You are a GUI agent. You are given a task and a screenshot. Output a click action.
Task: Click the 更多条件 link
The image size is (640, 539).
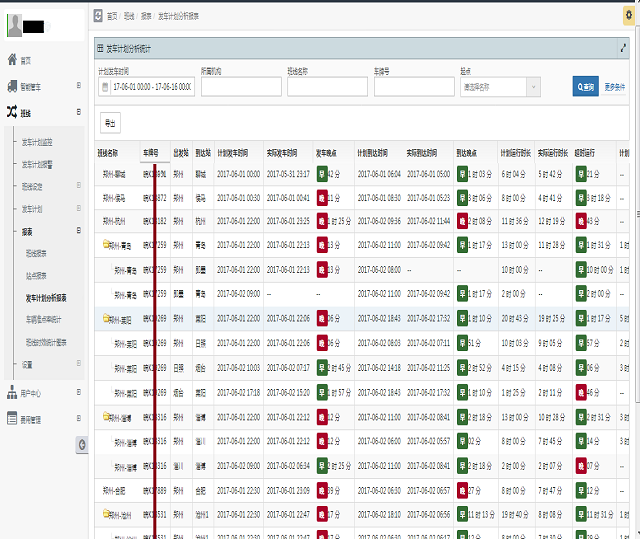615,87
